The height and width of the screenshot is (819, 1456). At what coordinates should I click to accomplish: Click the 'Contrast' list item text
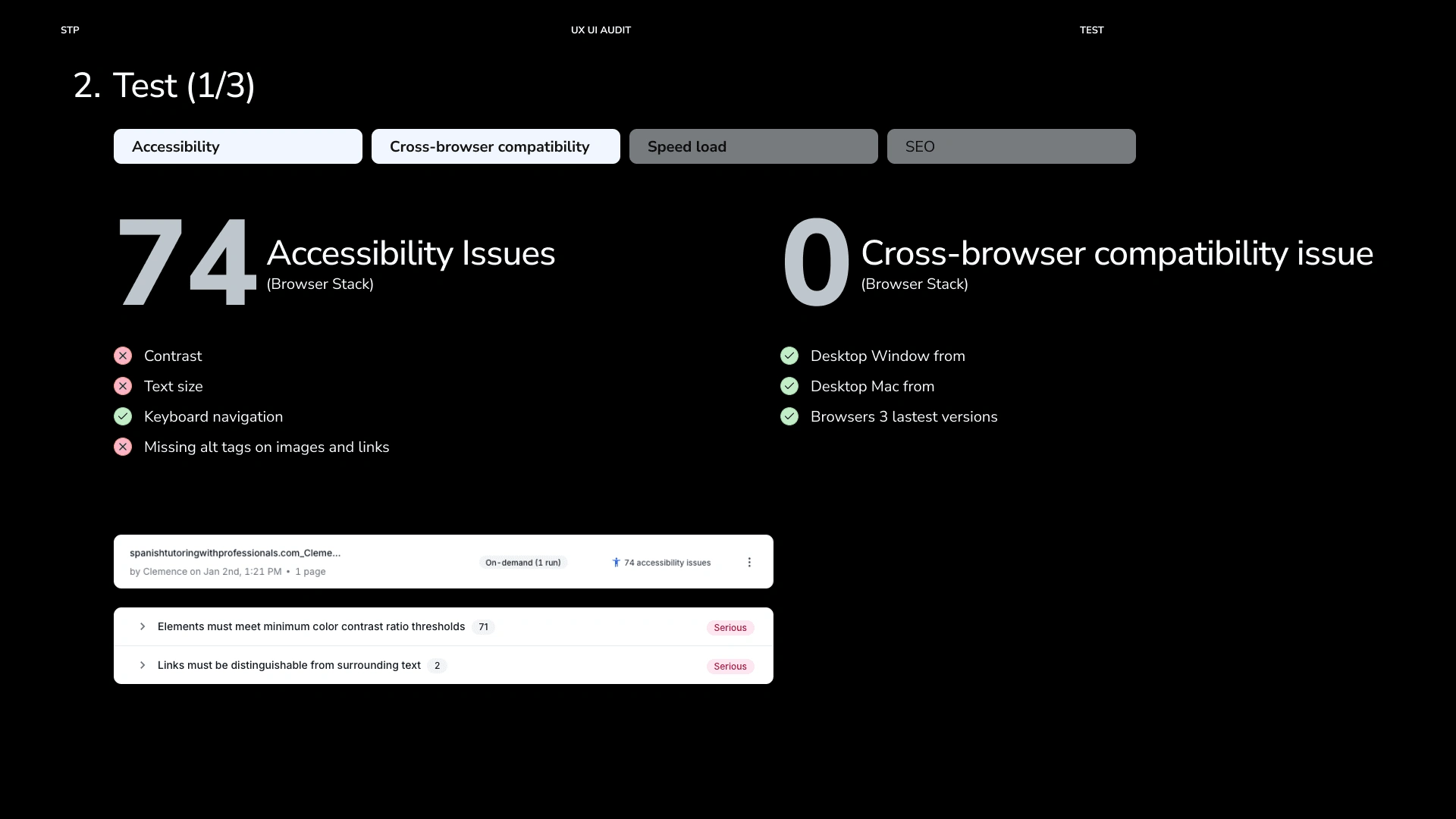[x=173, y=356]
